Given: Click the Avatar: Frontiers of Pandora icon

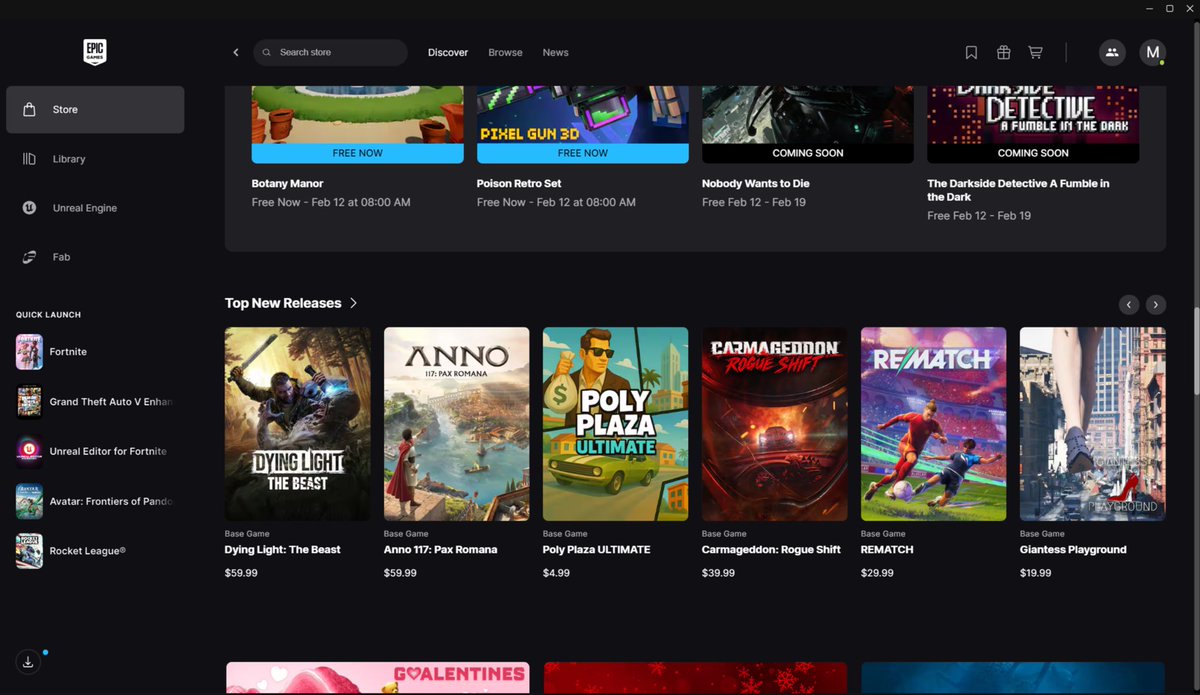Looking at the screenshot, I should 29,501.
